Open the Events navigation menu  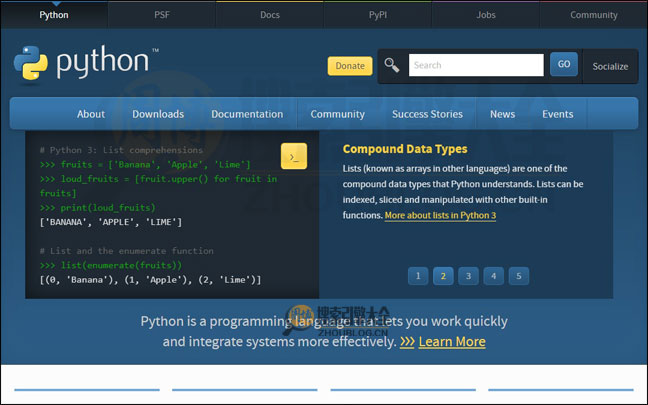(x=557, y=114)
